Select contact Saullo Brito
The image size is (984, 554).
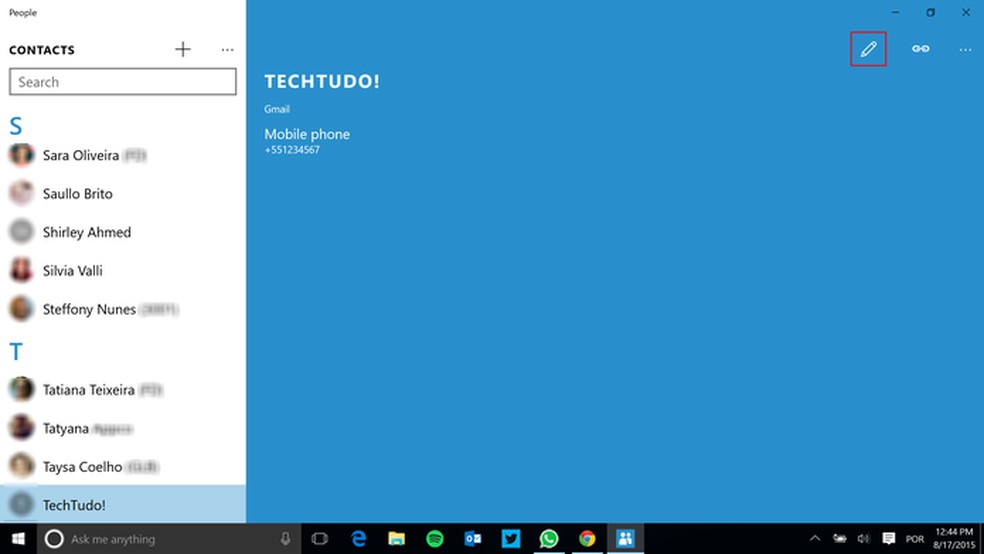pos(123,193)
